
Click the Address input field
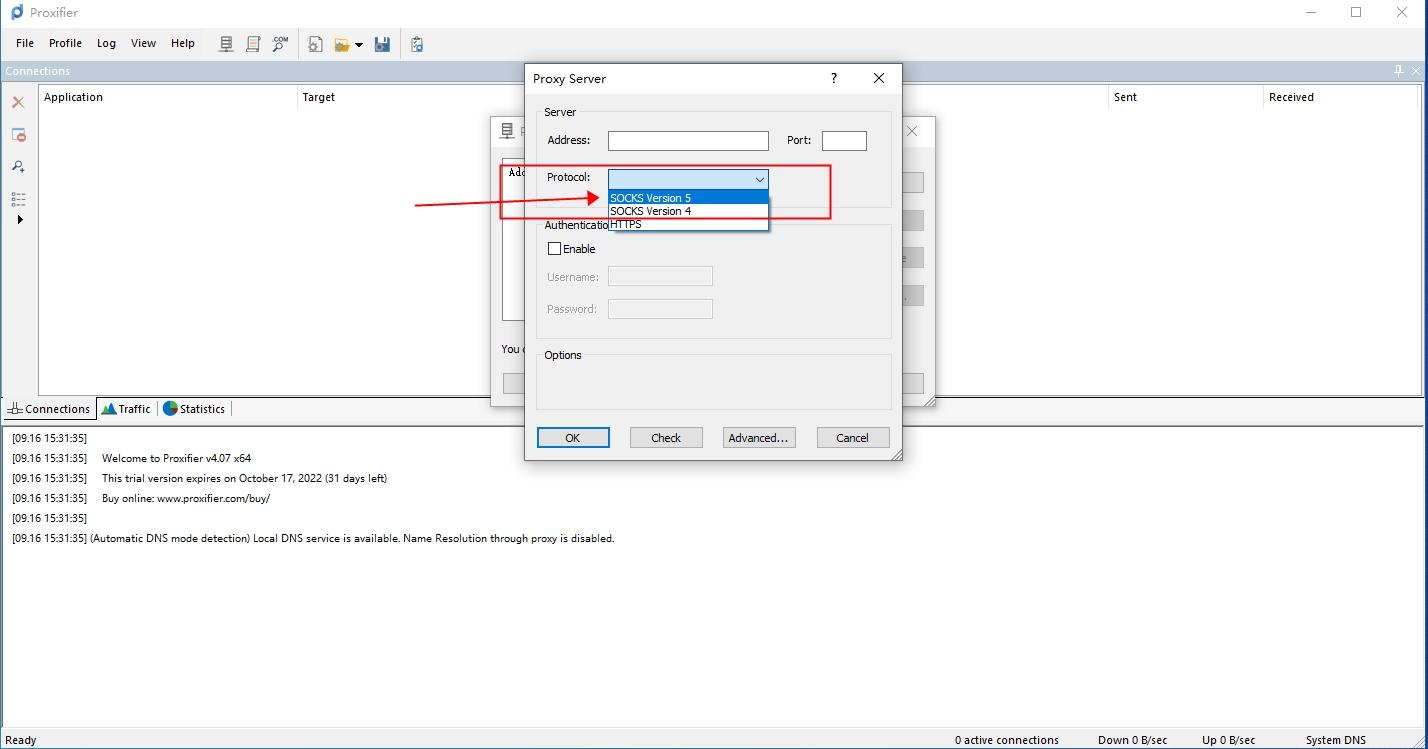pos(688,141)
